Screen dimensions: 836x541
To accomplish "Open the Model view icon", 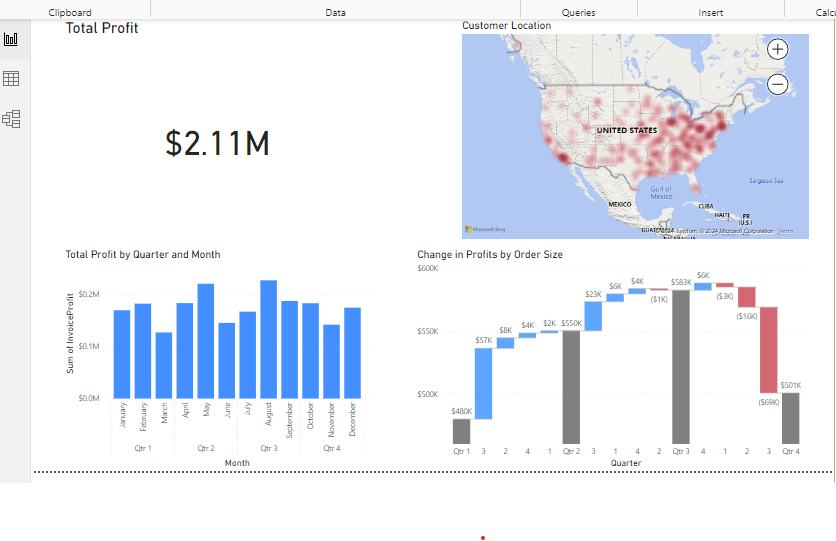I will click(11, 119).
